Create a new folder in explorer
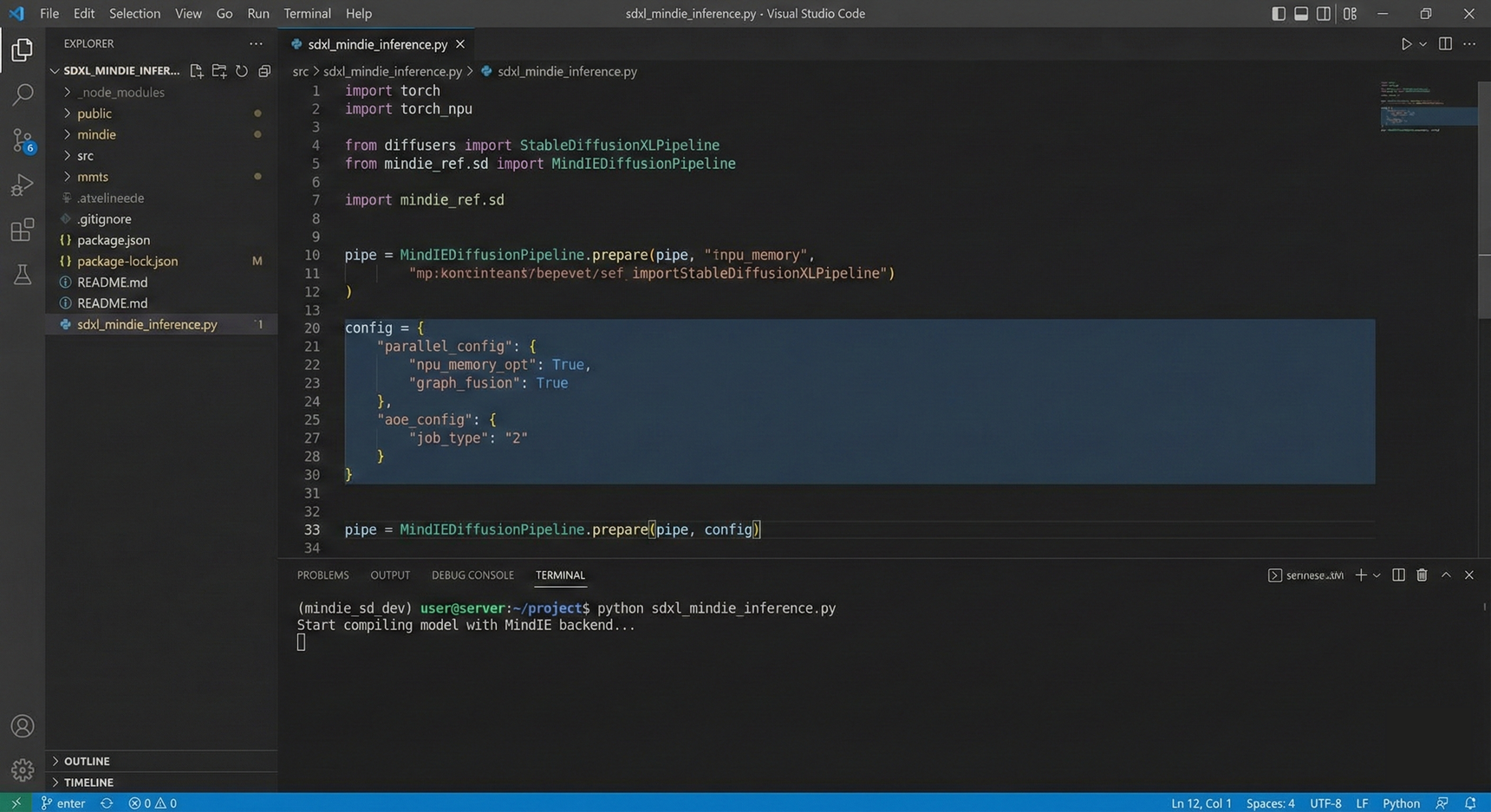The width and height of the screenshot is (1491, 812). (219, 71)
